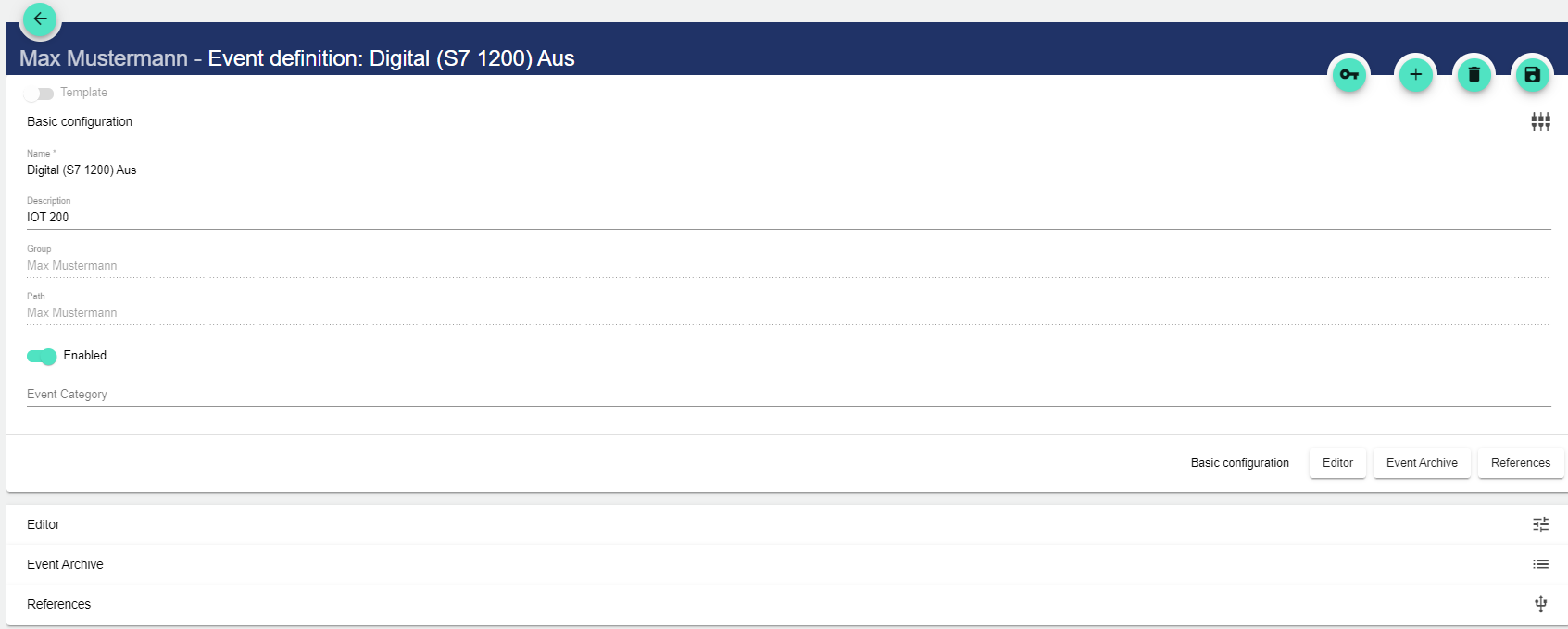Expand the Event Archive section
Screen dimensions: 1568x629
pos(65,564)
